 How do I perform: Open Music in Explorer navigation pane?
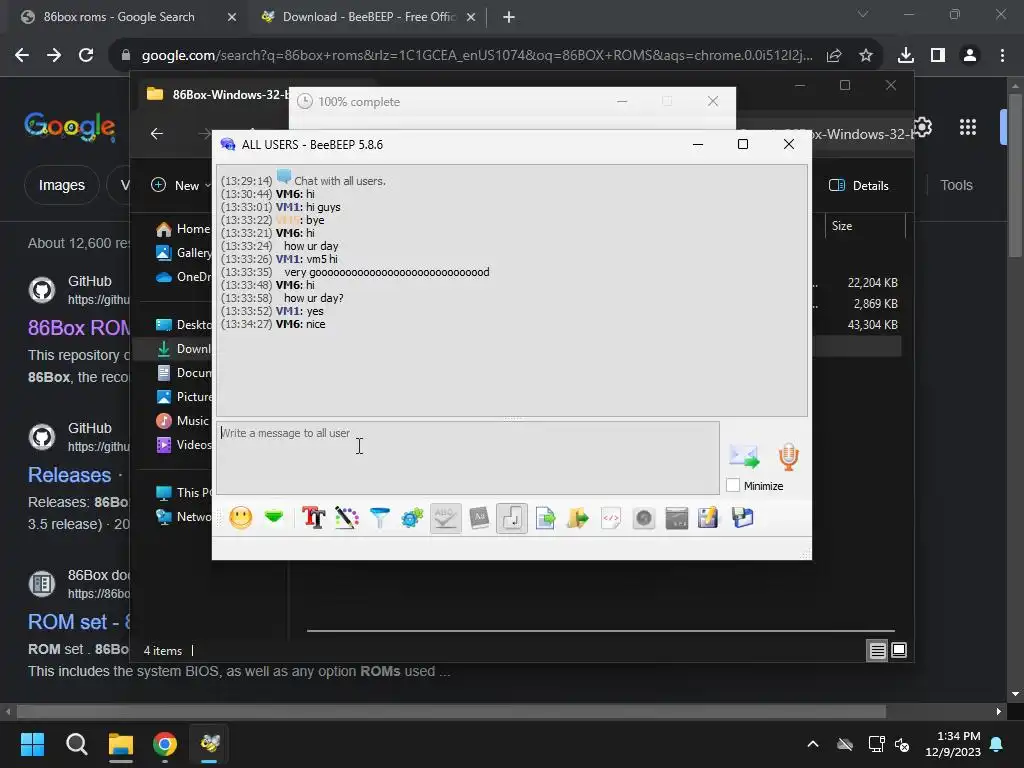click(183, 421)
